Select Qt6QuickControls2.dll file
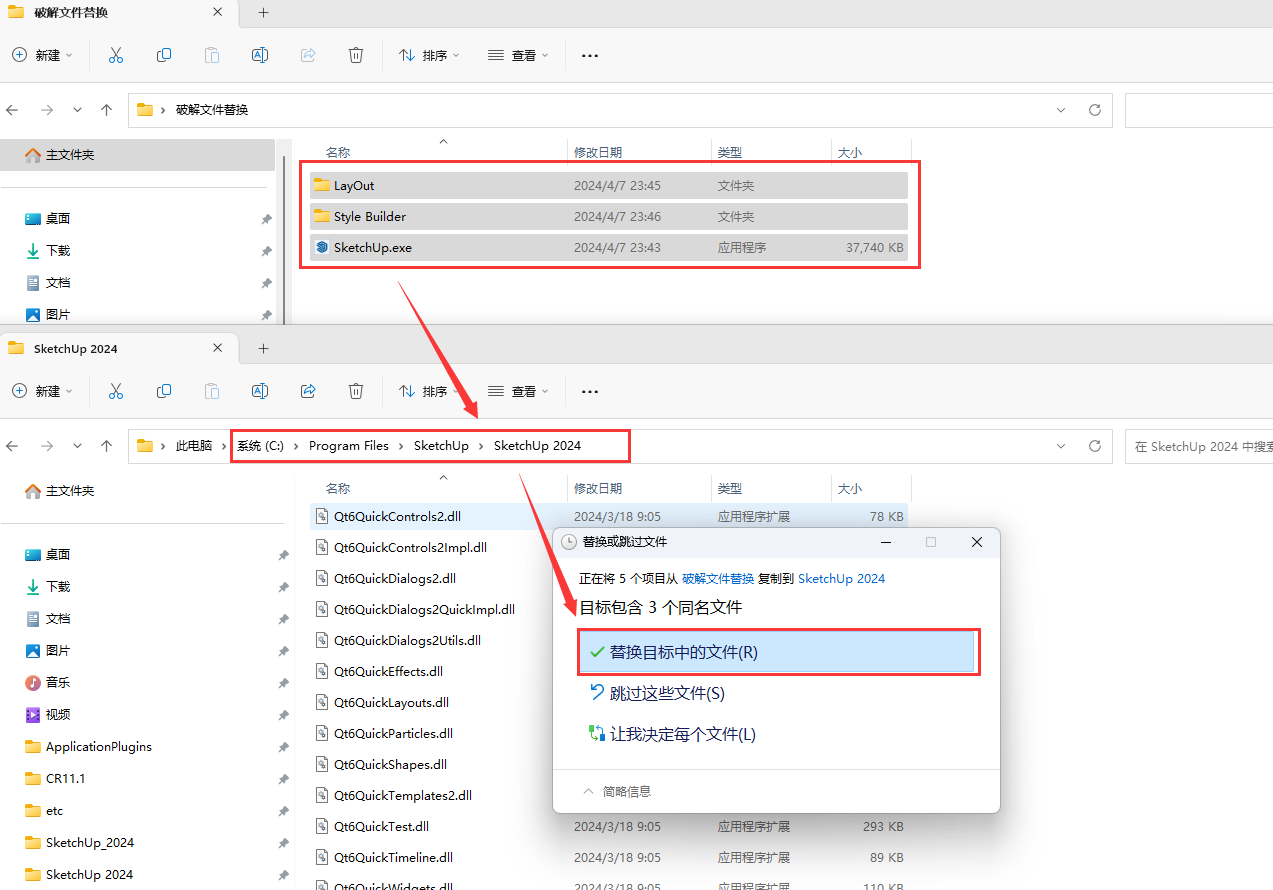Image resolution: width=1273 pixels, height=890 pixels. pos(609,516)
